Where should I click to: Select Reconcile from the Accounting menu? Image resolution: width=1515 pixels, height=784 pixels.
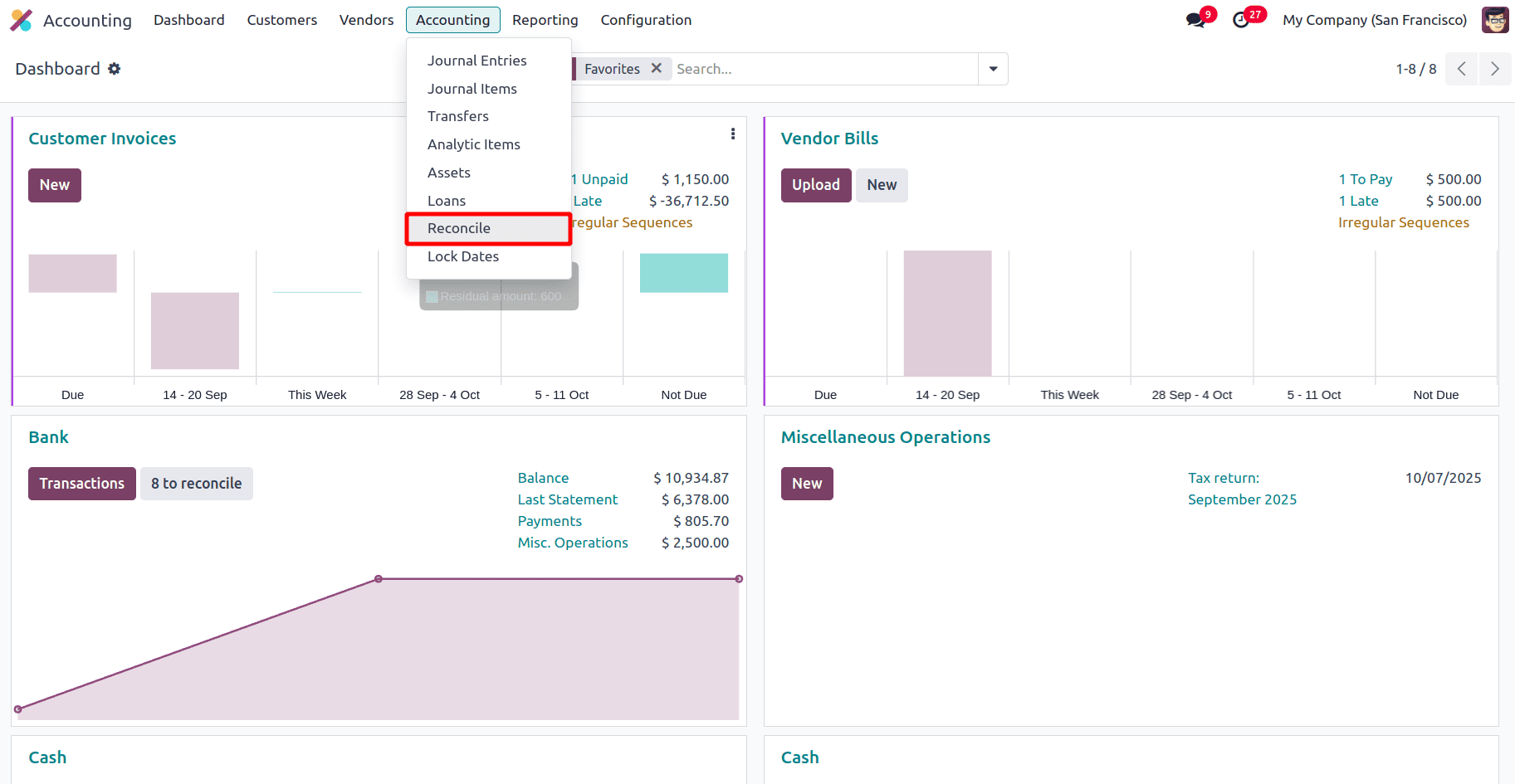point(459,228)
